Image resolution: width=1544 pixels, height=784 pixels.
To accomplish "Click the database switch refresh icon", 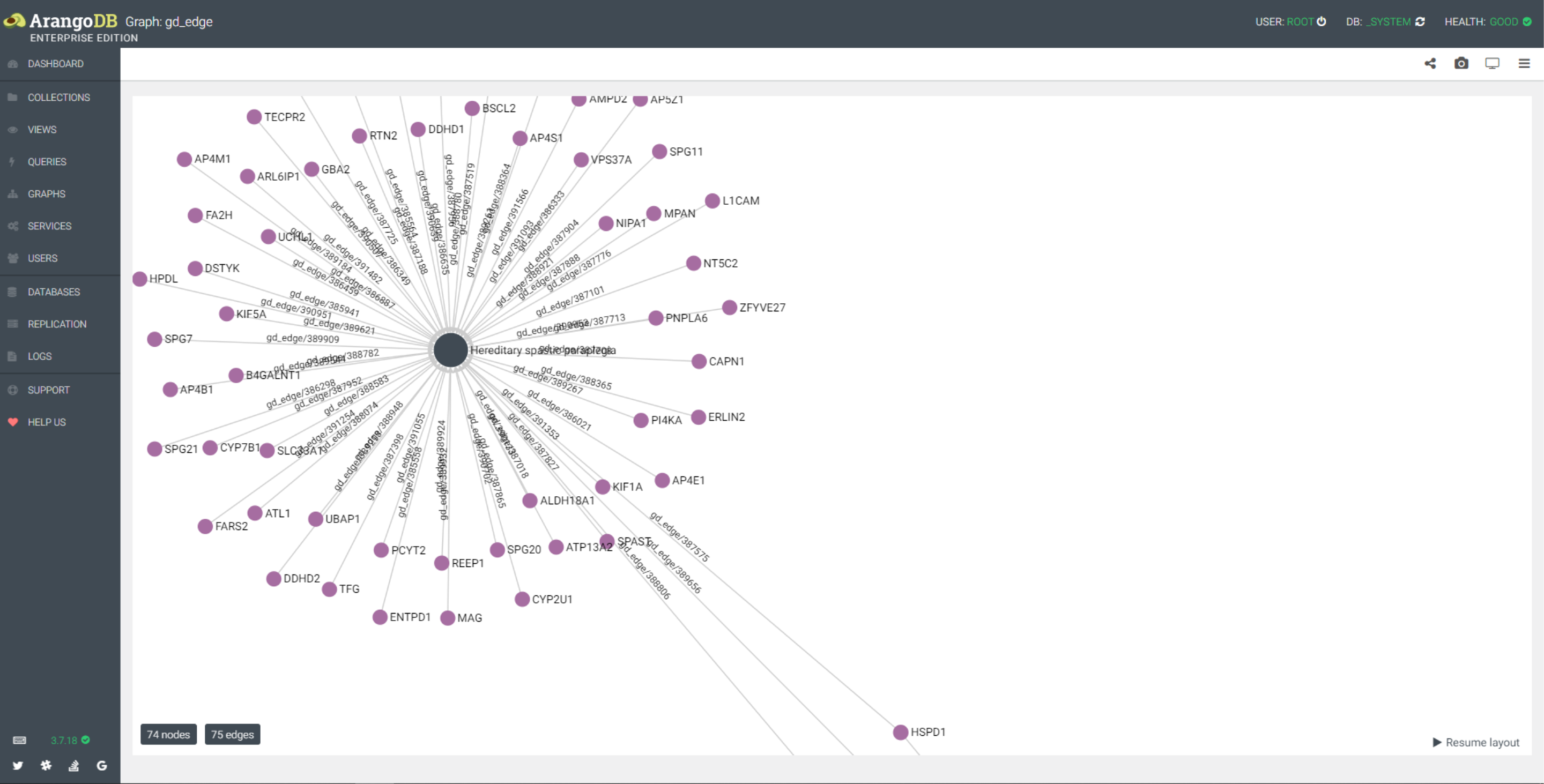I will (x=1420, y=21).
